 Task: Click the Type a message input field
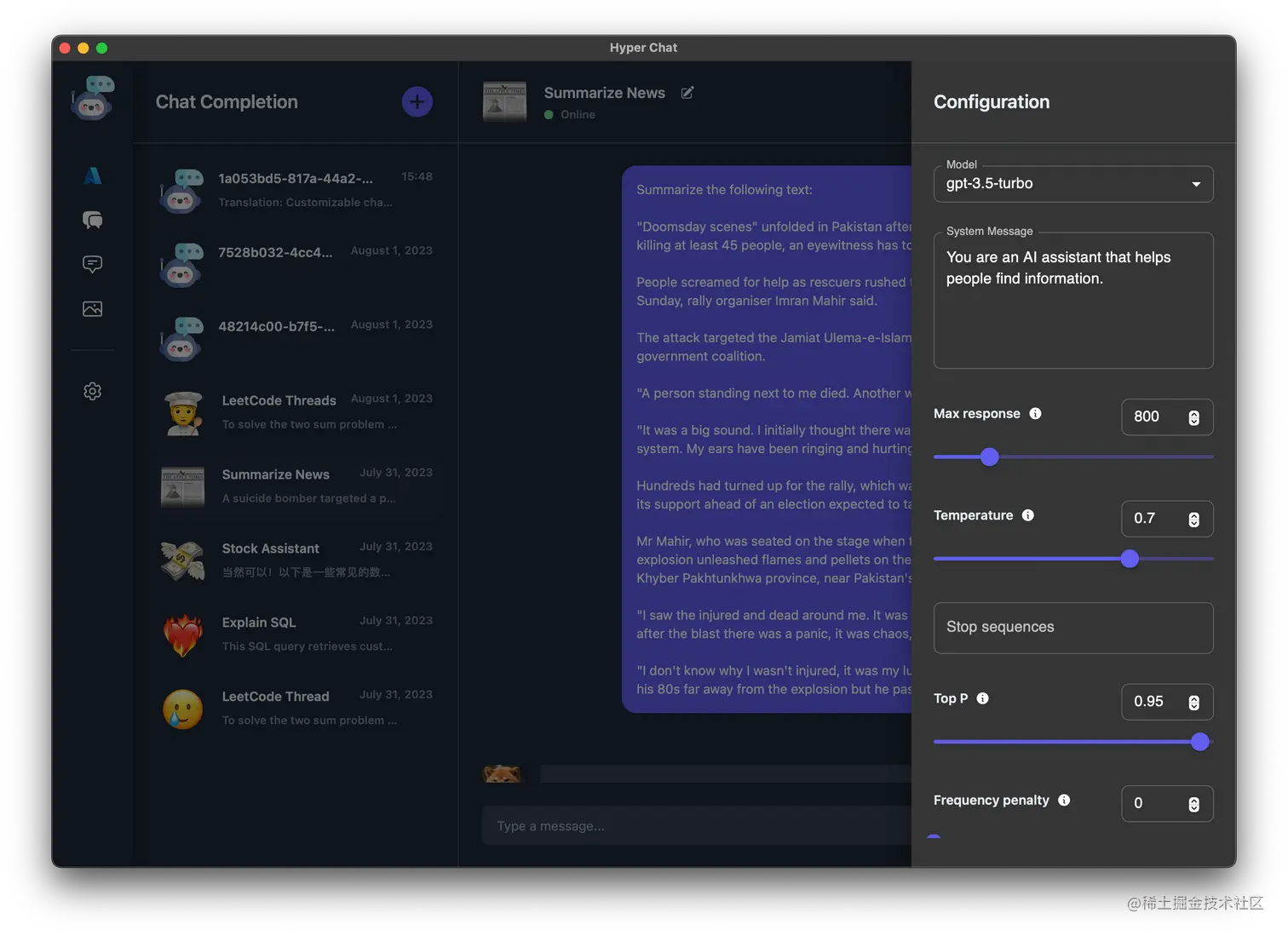696,826
